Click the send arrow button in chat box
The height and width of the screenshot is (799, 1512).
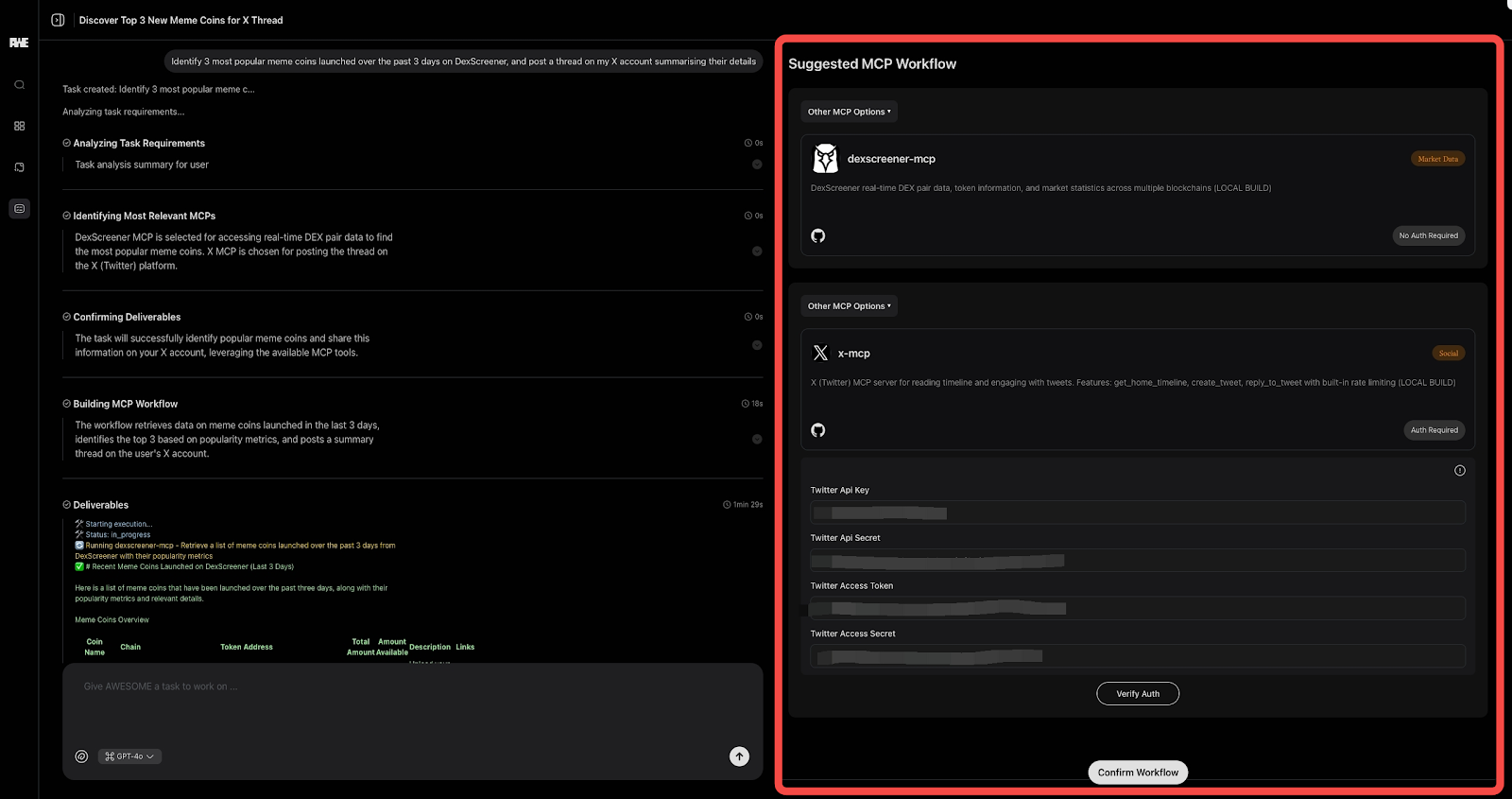click(x=739, y=756)
